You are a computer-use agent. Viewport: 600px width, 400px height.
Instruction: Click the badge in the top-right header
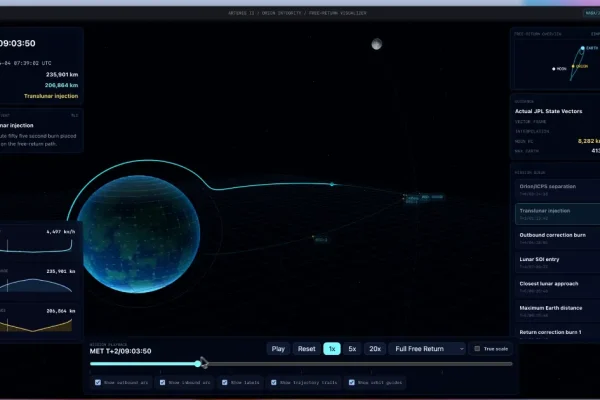pos(591,14)
